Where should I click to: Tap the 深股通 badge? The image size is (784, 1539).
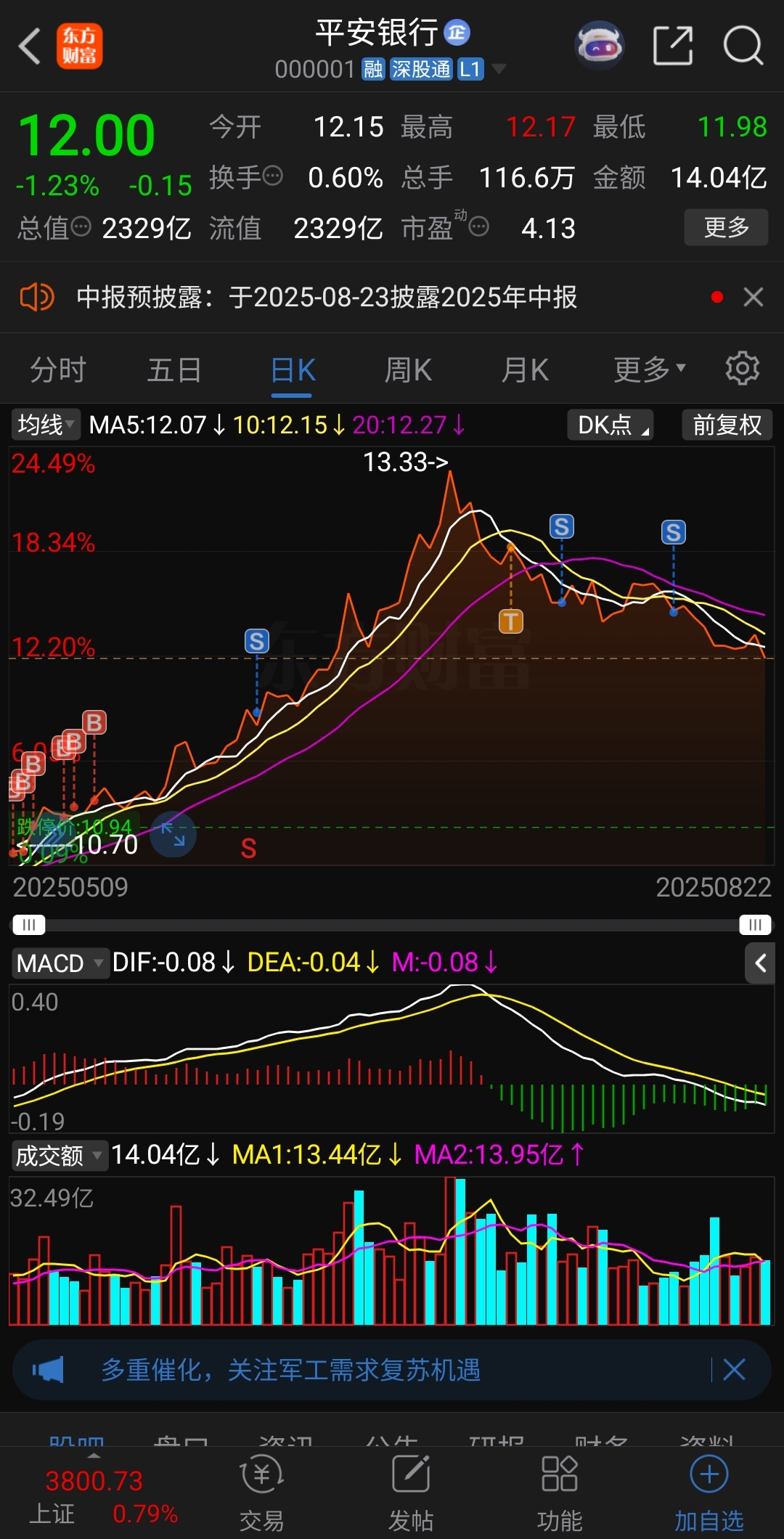click(x=421, y=69)
